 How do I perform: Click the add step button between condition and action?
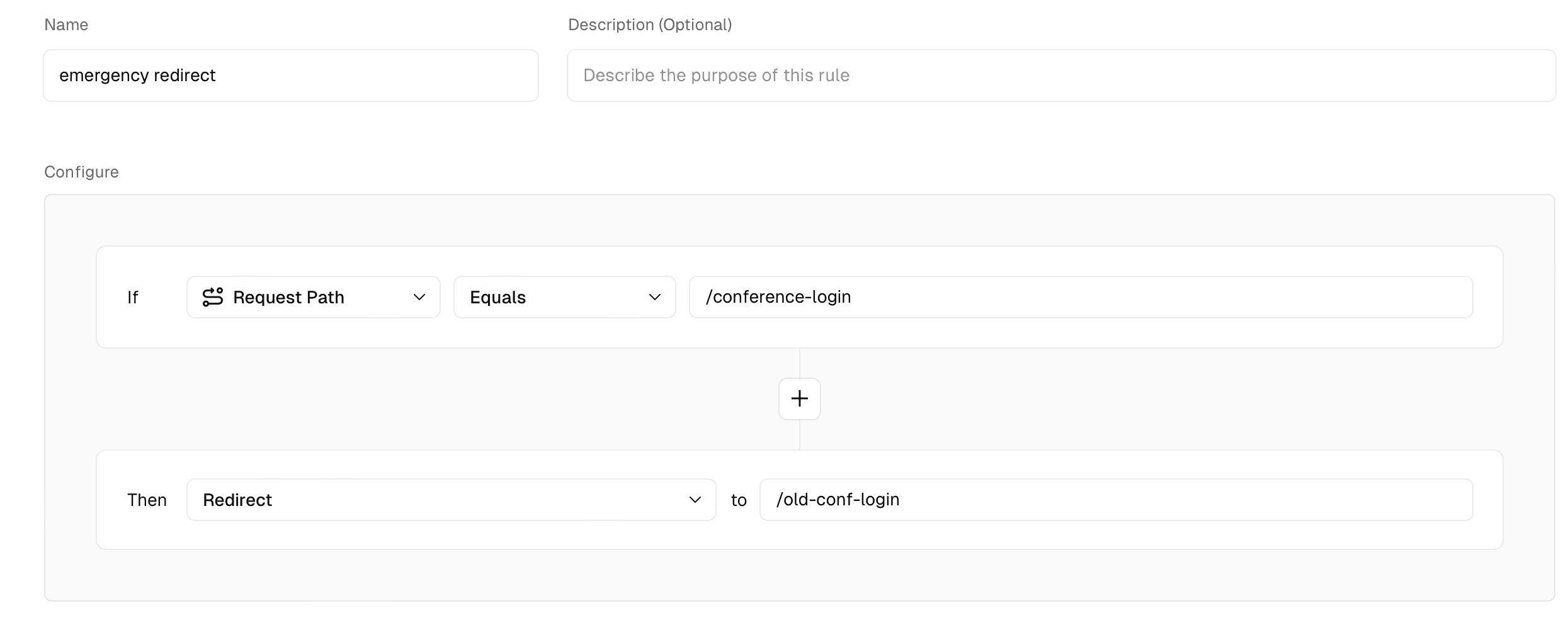799,399
